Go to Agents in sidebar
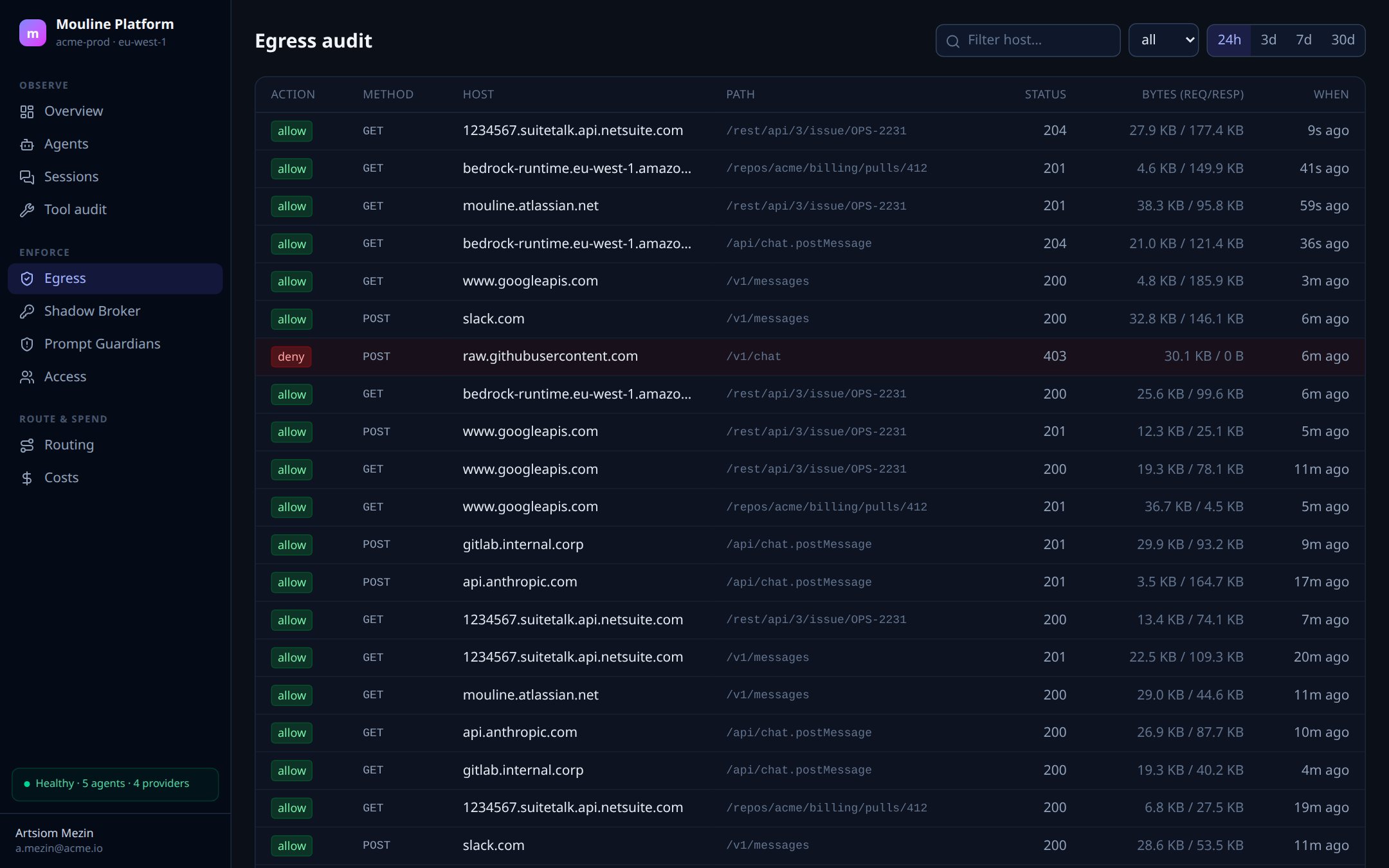Screen dimensions: 1389x868 coord(115,144)
